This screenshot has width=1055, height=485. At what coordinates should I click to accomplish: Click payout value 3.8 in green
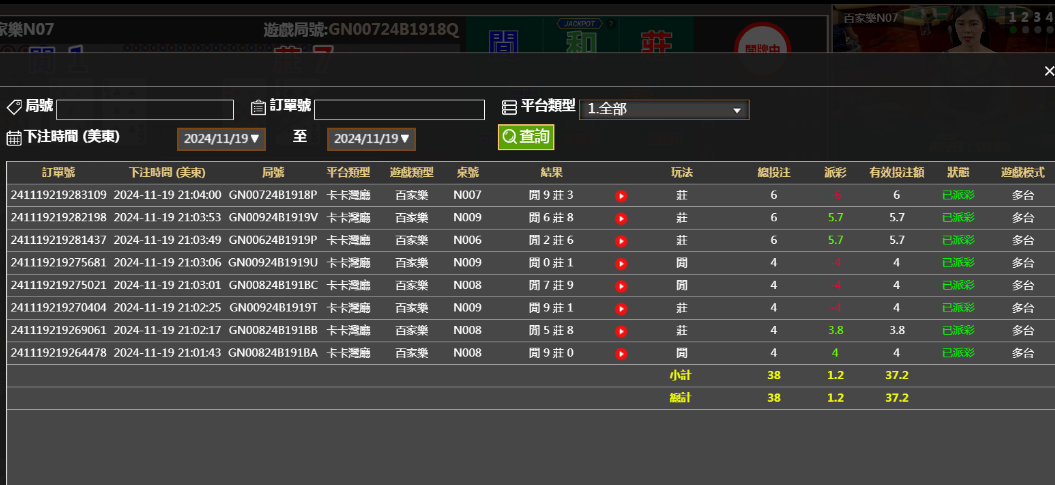pos(835,330)
